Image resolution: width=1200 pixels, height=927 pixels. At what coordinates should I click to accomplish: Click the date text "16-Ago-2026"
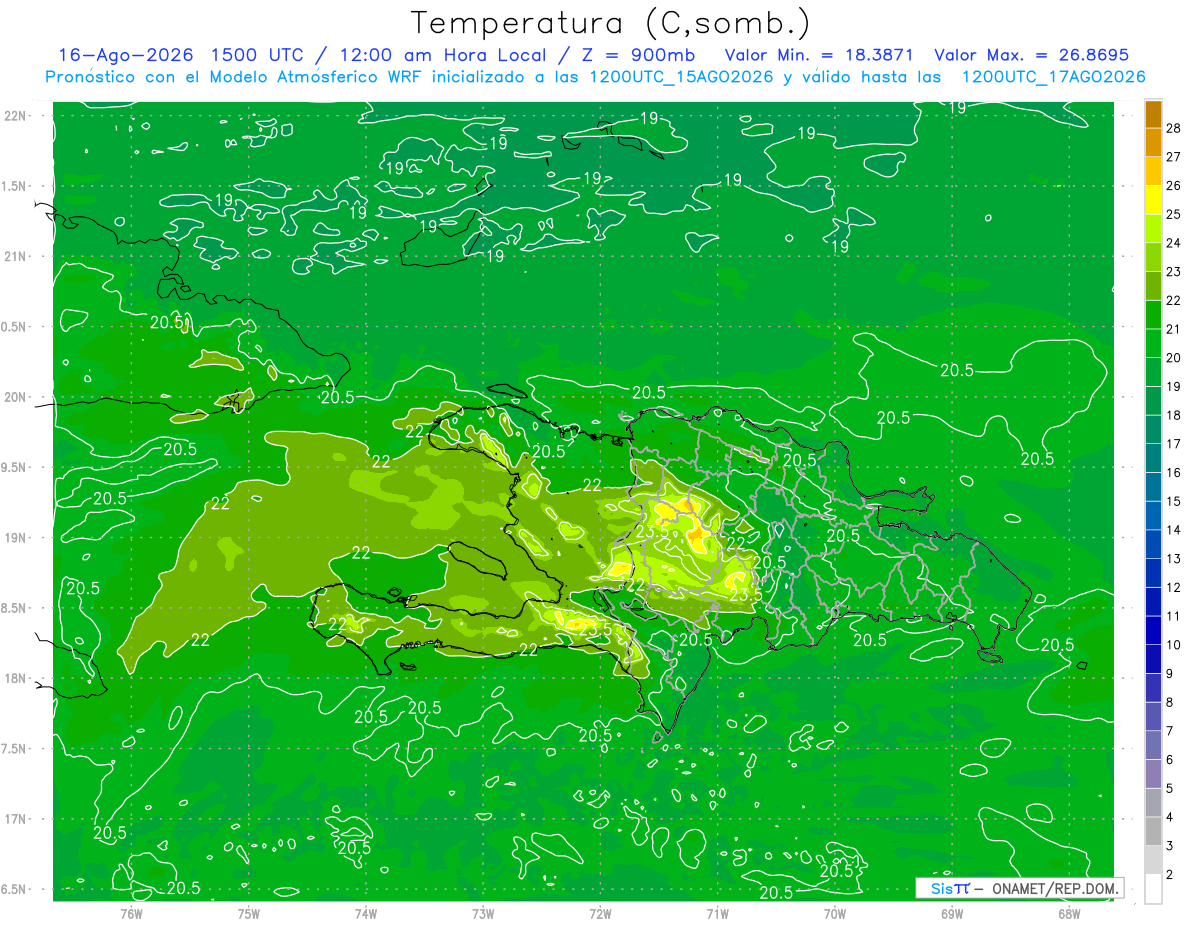pyautogui.click(x=125, y=55)
